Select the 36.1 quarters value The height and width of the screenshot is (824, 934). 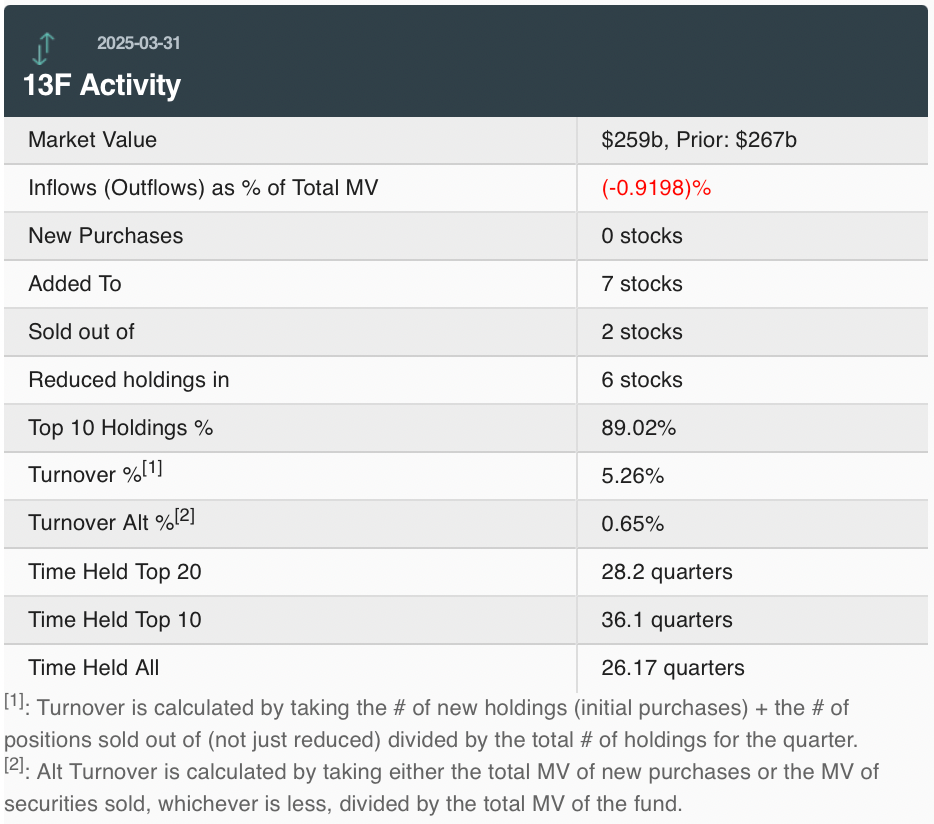tap(666, 620)
